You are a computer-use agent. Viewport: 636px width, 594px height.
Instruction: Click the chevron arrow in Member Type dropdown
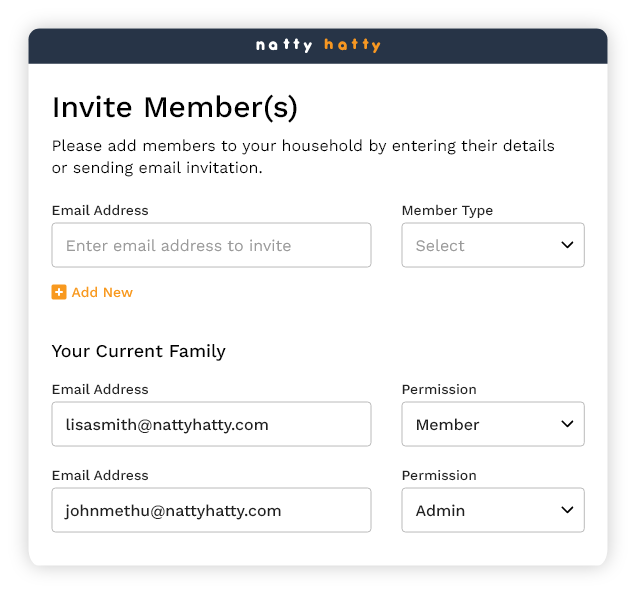click(x=567, y=245)
